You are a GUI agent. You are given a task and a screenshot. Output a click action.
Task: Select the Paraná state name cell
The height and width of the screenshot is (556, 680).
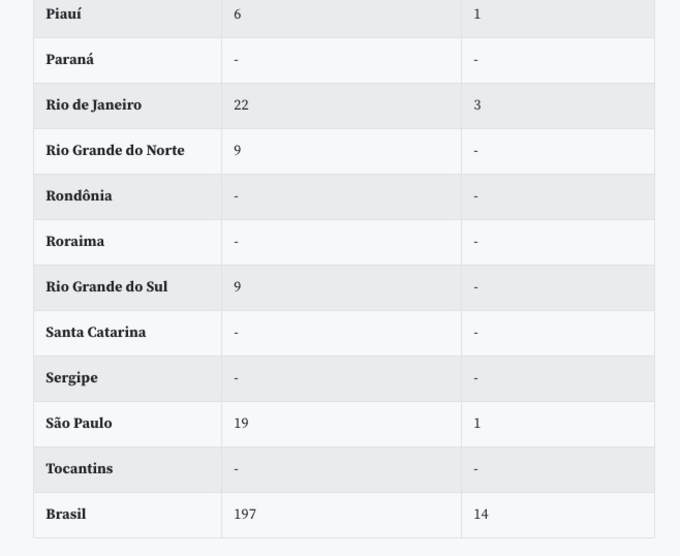pos(70,59)
